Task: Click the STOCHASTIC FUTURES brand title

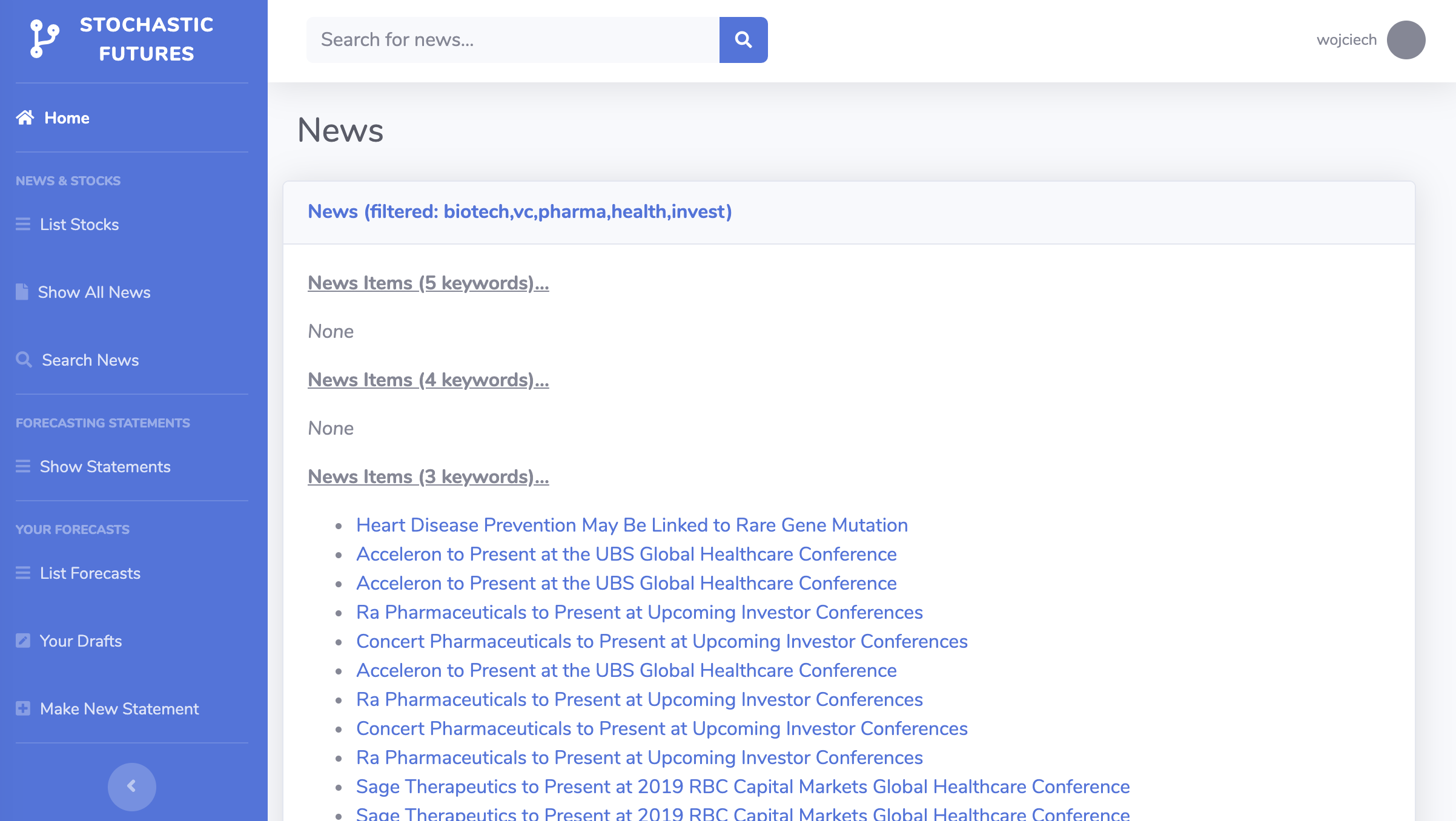Action: pyautogui.click(x=147, y=39)
